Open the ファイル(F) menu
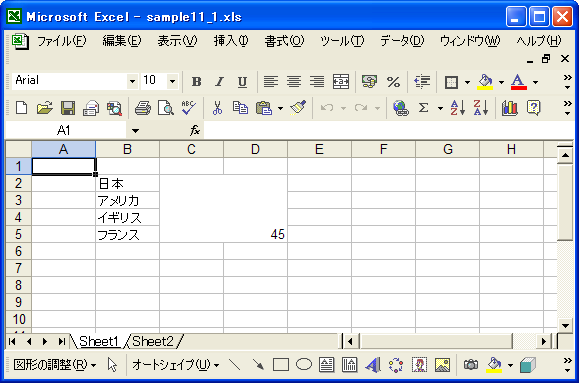 (x=62, y=41)
